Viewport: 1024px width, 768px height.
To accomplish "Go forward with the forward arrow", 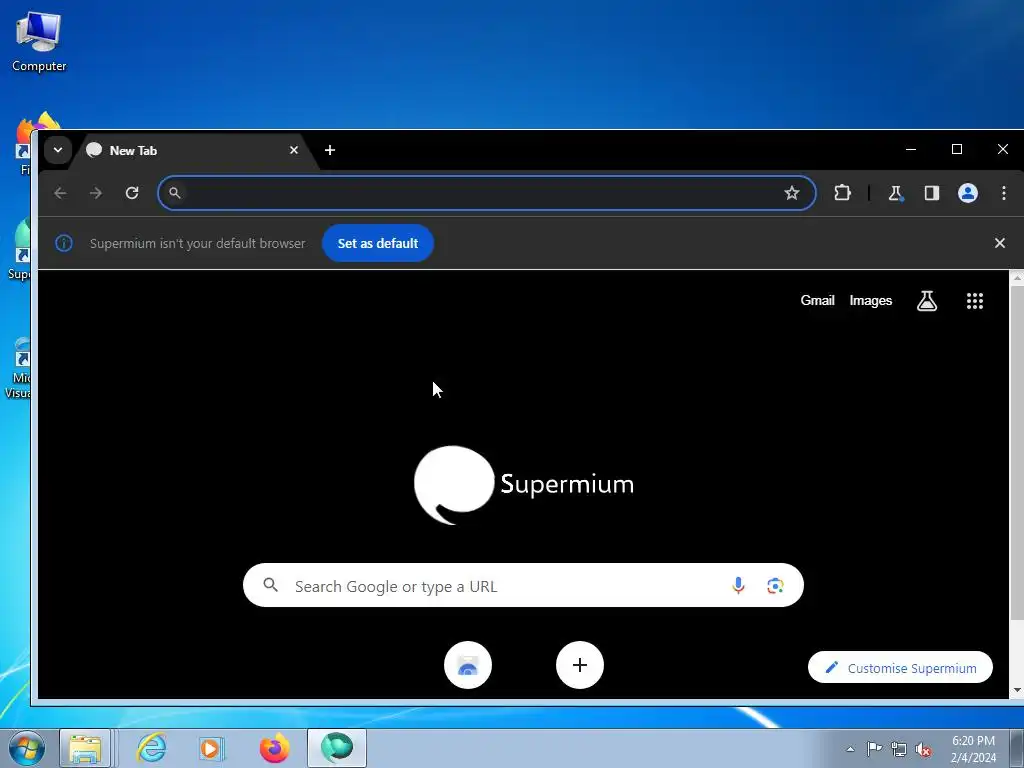I will click(x=96, y=193).
